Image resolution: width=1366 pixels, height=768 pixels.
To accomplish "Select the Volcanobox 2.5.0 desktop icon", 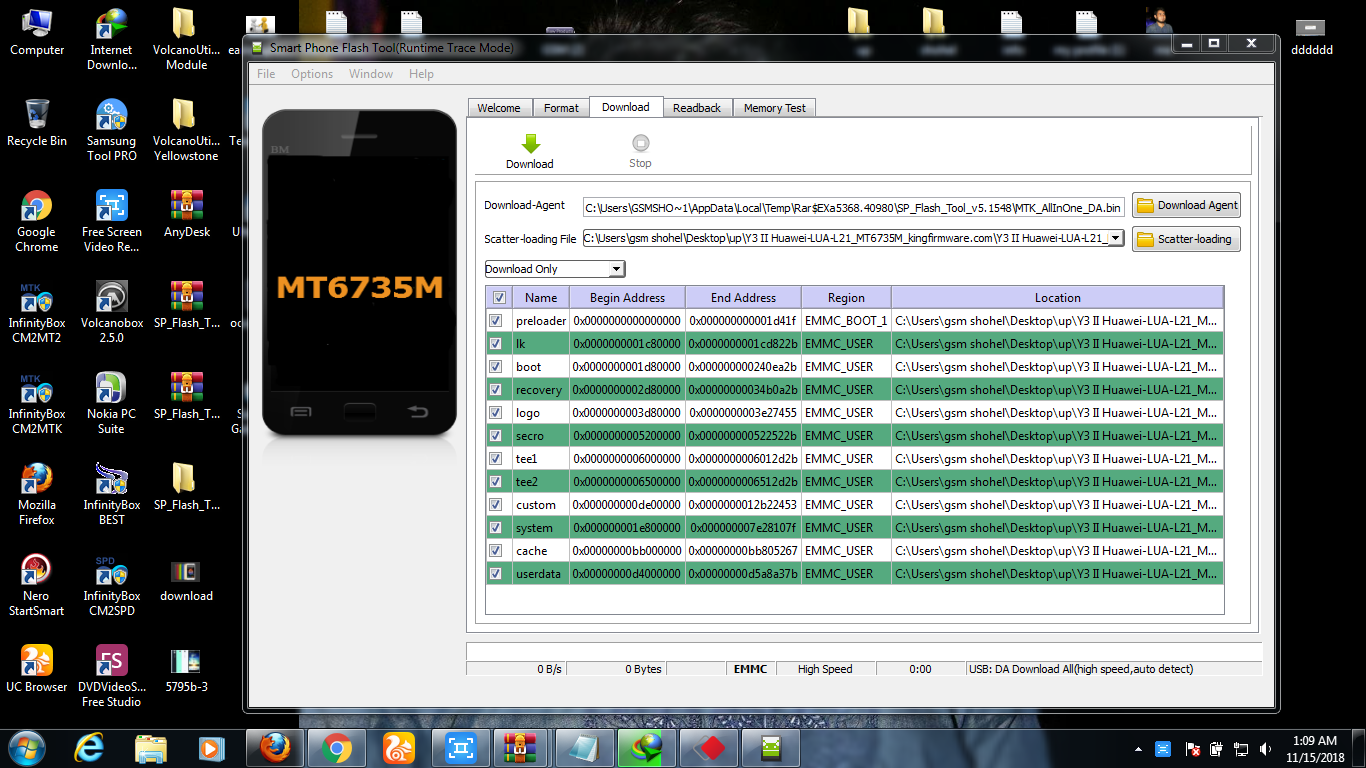I will coord(112,313).
